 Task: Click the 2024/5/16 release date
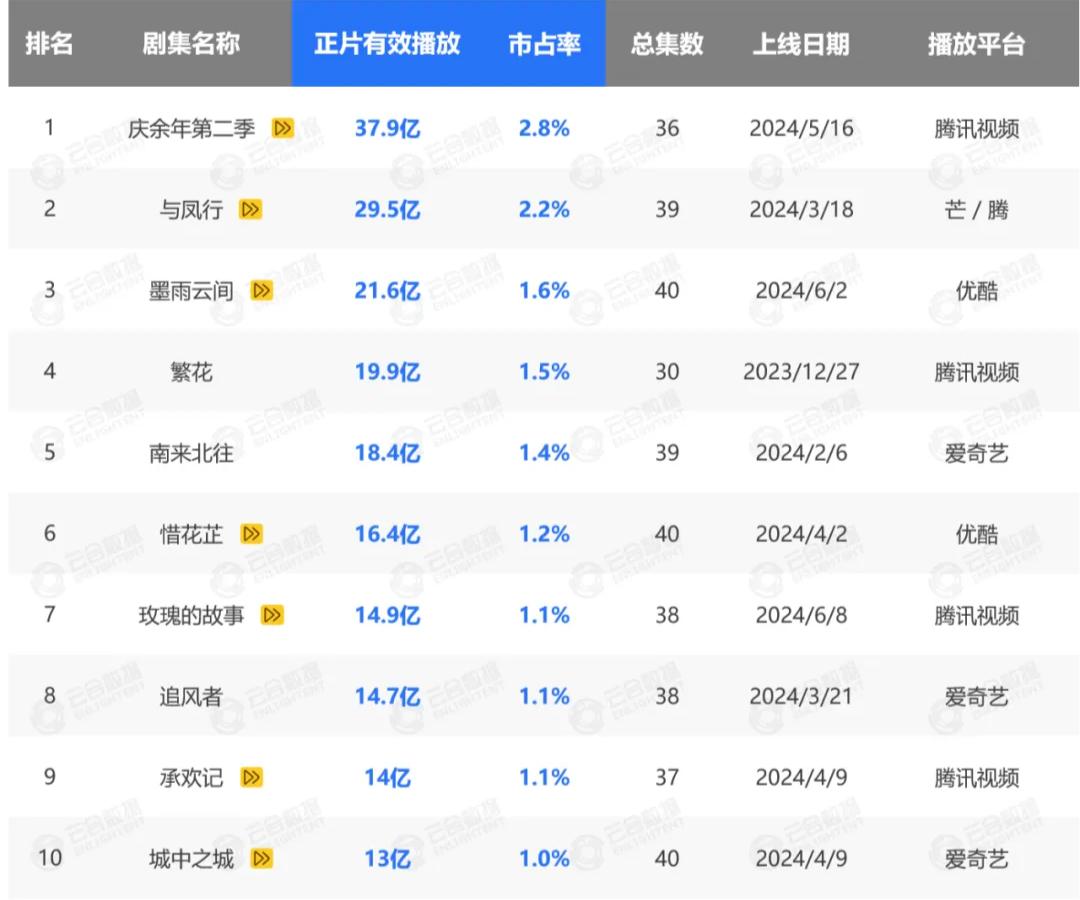(x=801, y=129)
